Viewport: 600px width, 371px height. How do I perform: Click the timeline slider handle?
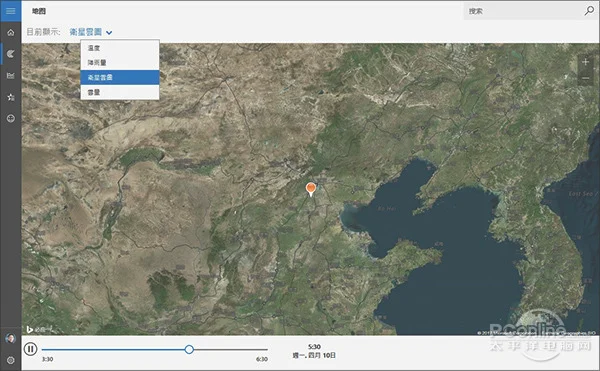click(189, 349)
